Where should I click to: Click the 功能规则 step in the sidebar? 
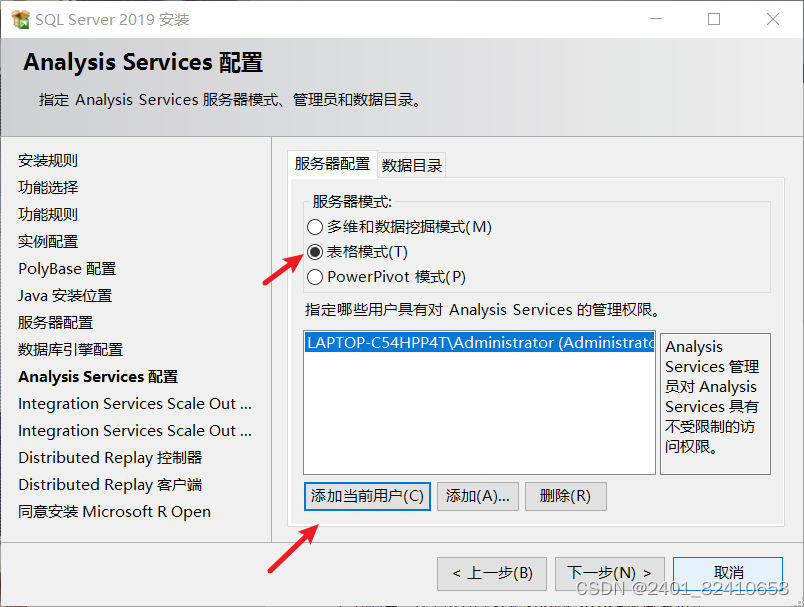(x=48, y=214)
